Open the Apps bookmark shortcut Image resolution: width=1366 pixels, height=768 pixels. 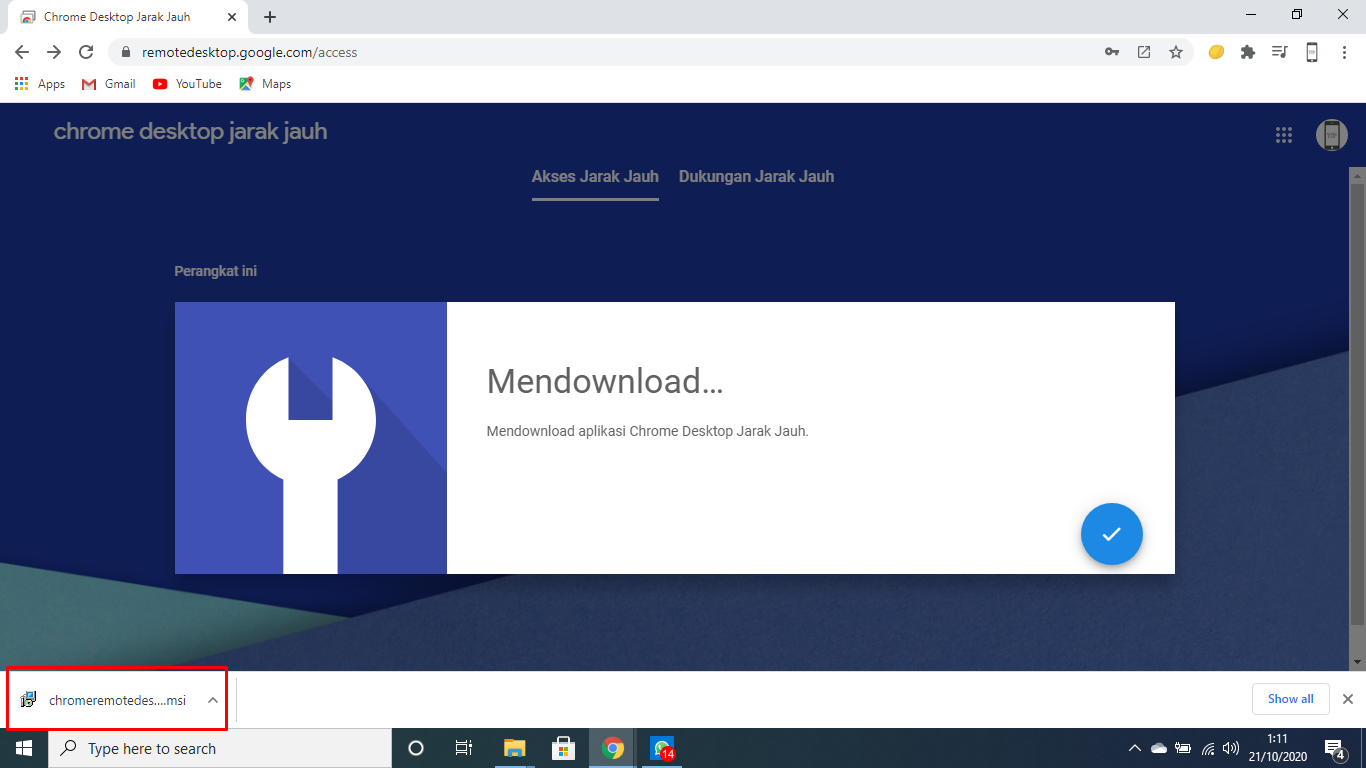[x=40, y=84]
